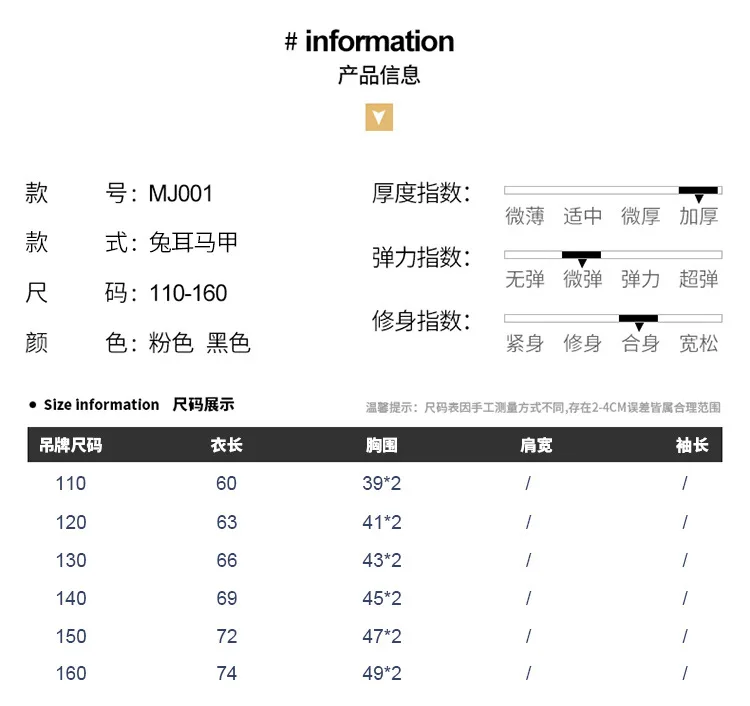Select the '# information' heading
Image resolution: width=750 pixels, height=706 pixels.
369,41
